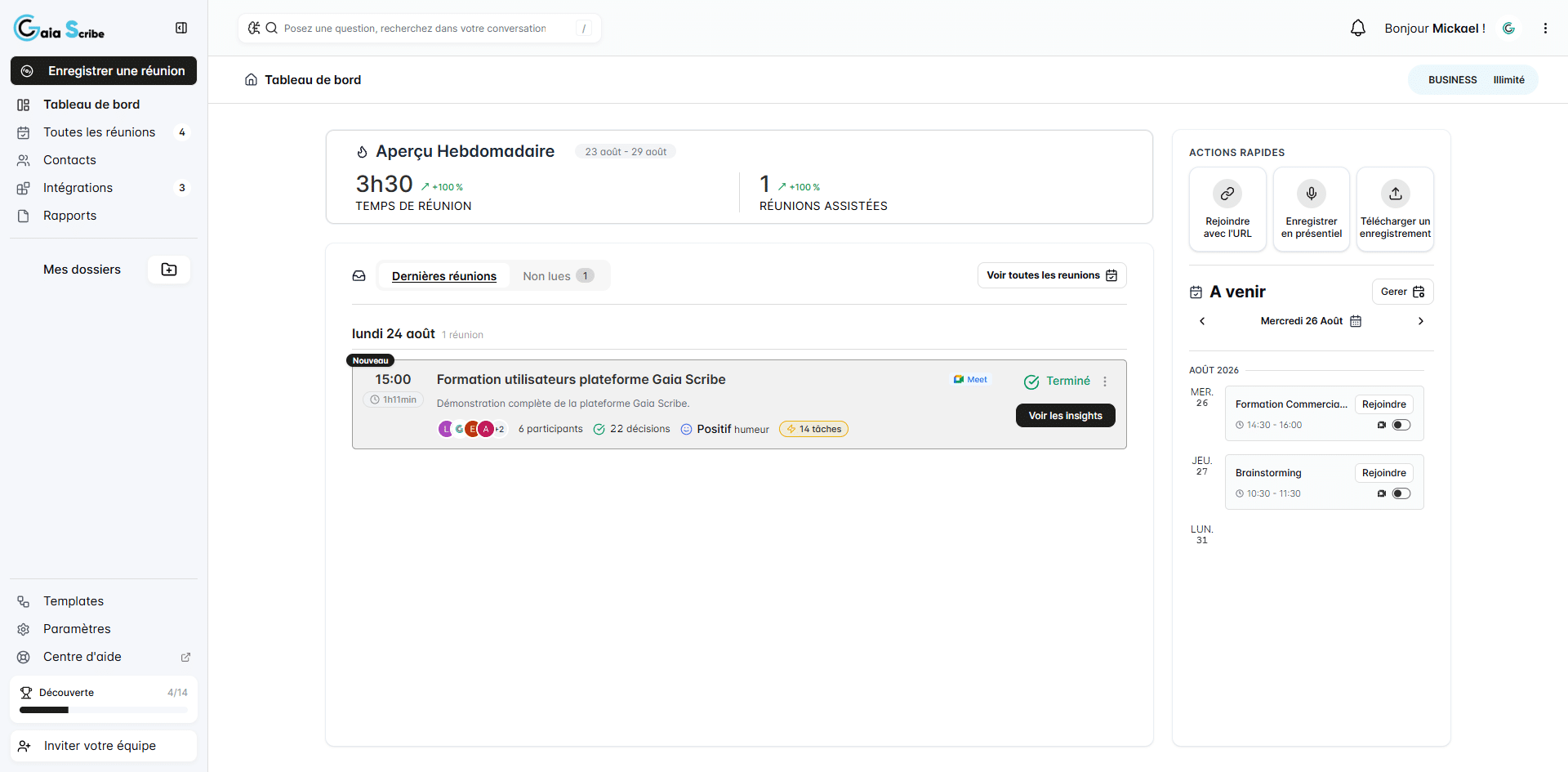This screenshot has height=772, width=1568.
Task: Open the Gerer calendar menu
Action: click(x=1402, y=292)
